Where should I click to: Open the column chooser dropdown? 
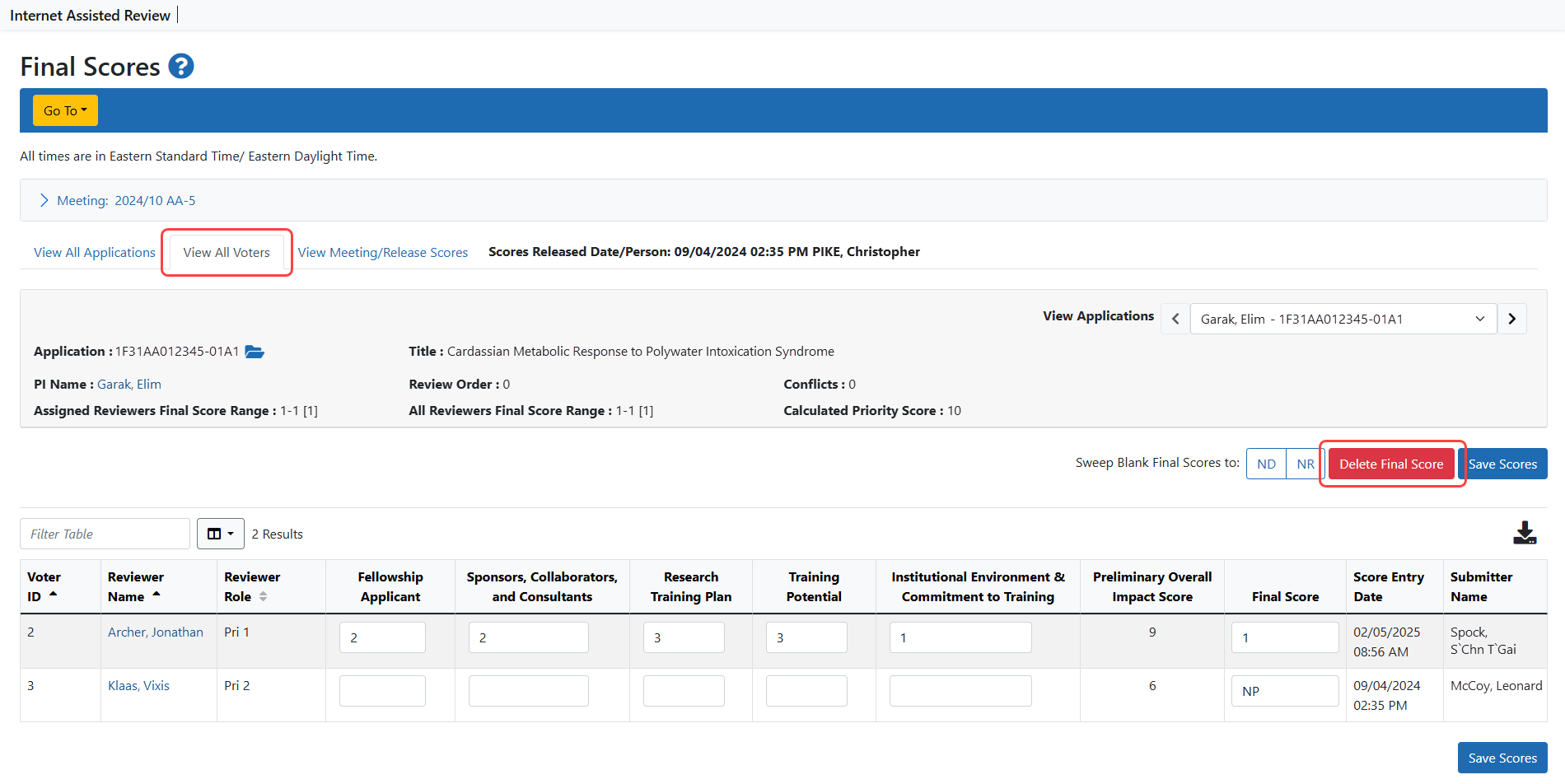(220, 534)
